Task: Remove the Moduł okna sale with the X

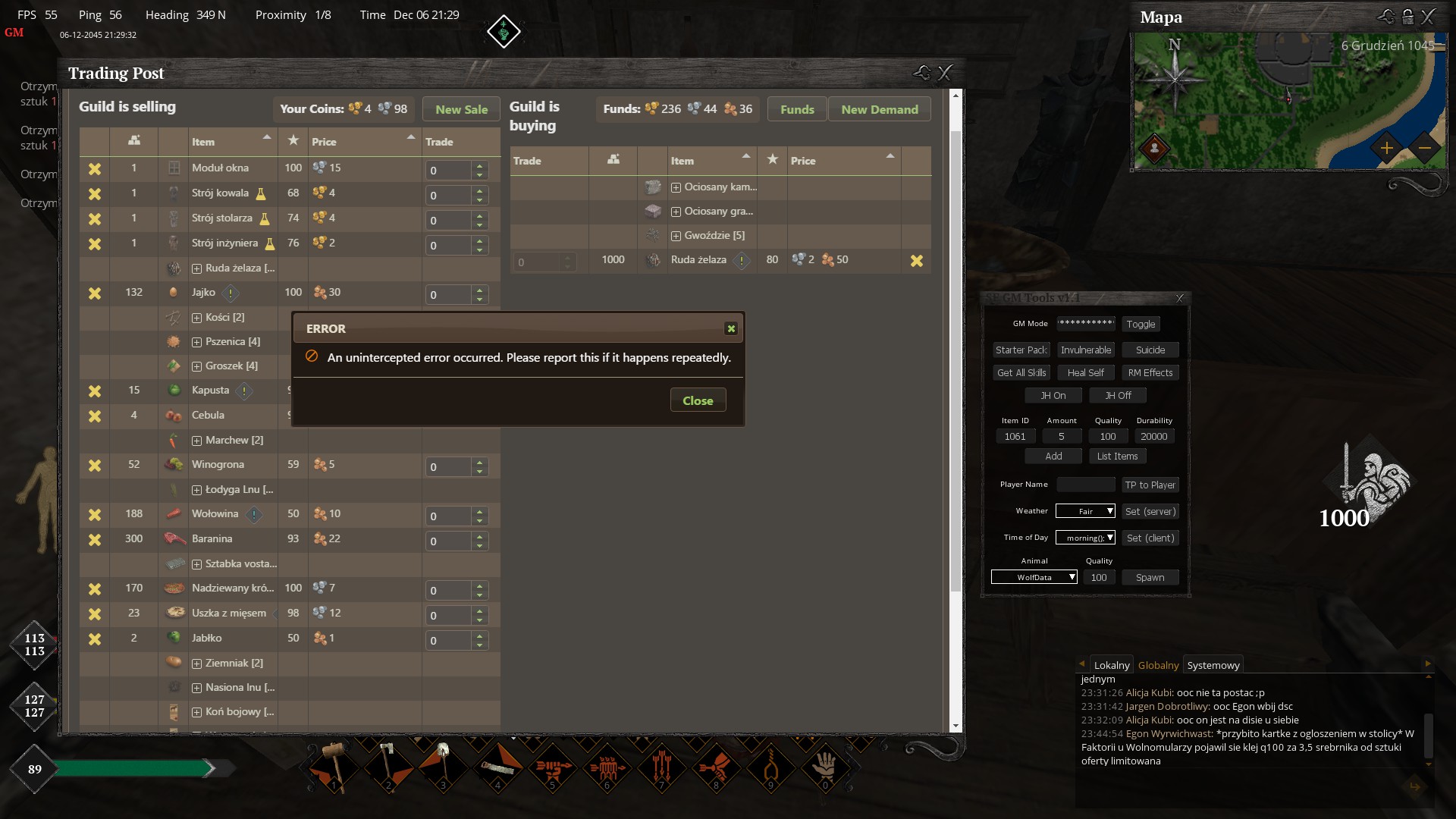Action: 95,168
